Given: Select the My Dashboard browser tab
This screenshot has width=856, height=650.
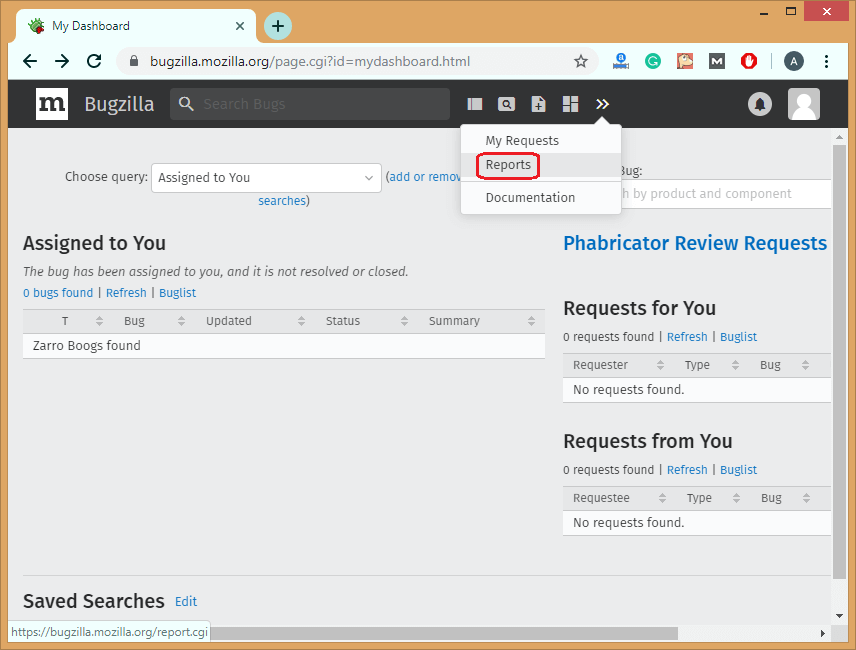Looking at the screenshot, I should coord(135,26).
